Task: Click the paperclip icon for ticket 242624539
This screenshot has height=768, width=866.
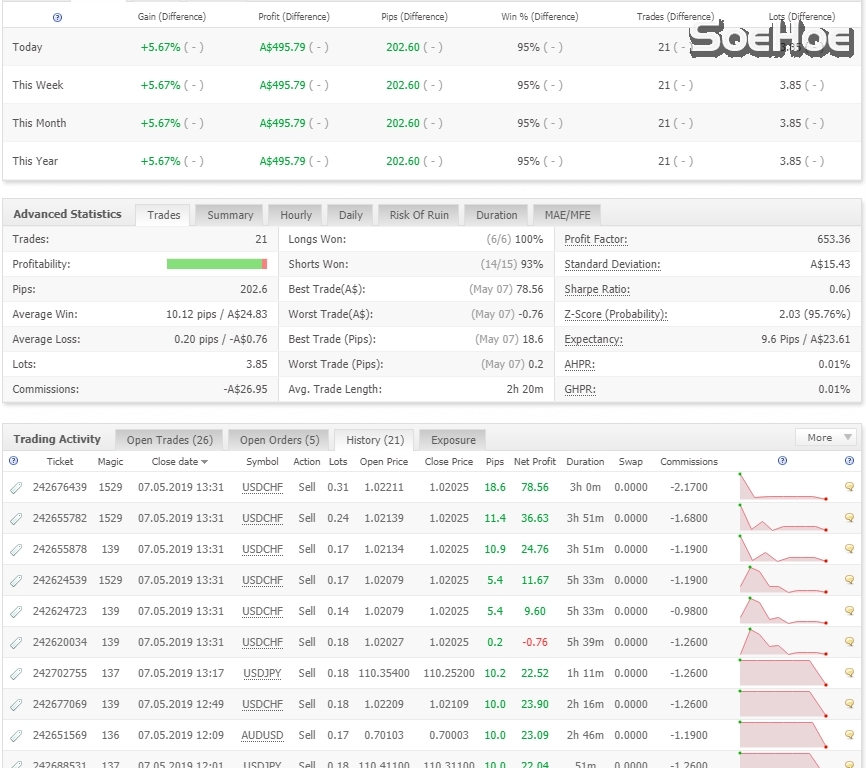Action: click(16, 581)
